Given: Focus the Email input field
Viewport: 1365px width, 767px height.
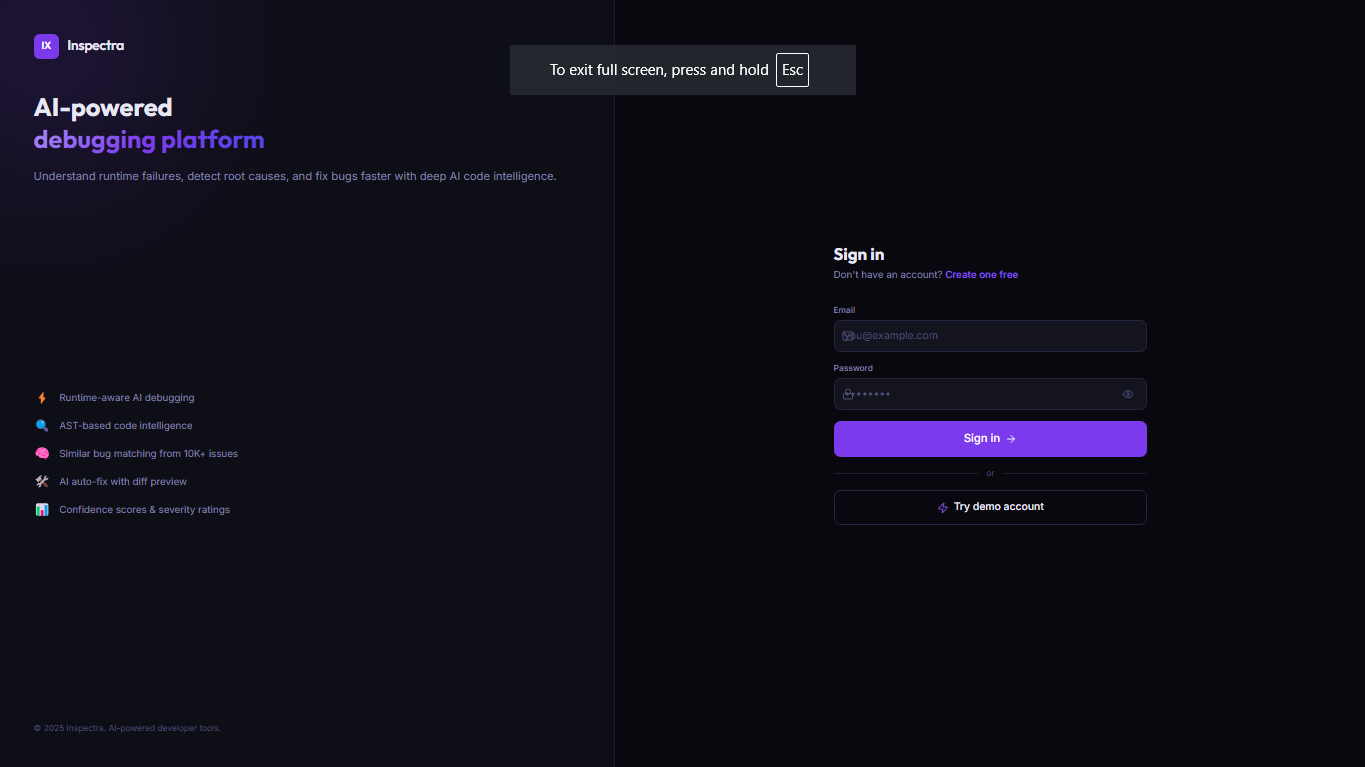Looking at the screenshot, I should (990, 336).
